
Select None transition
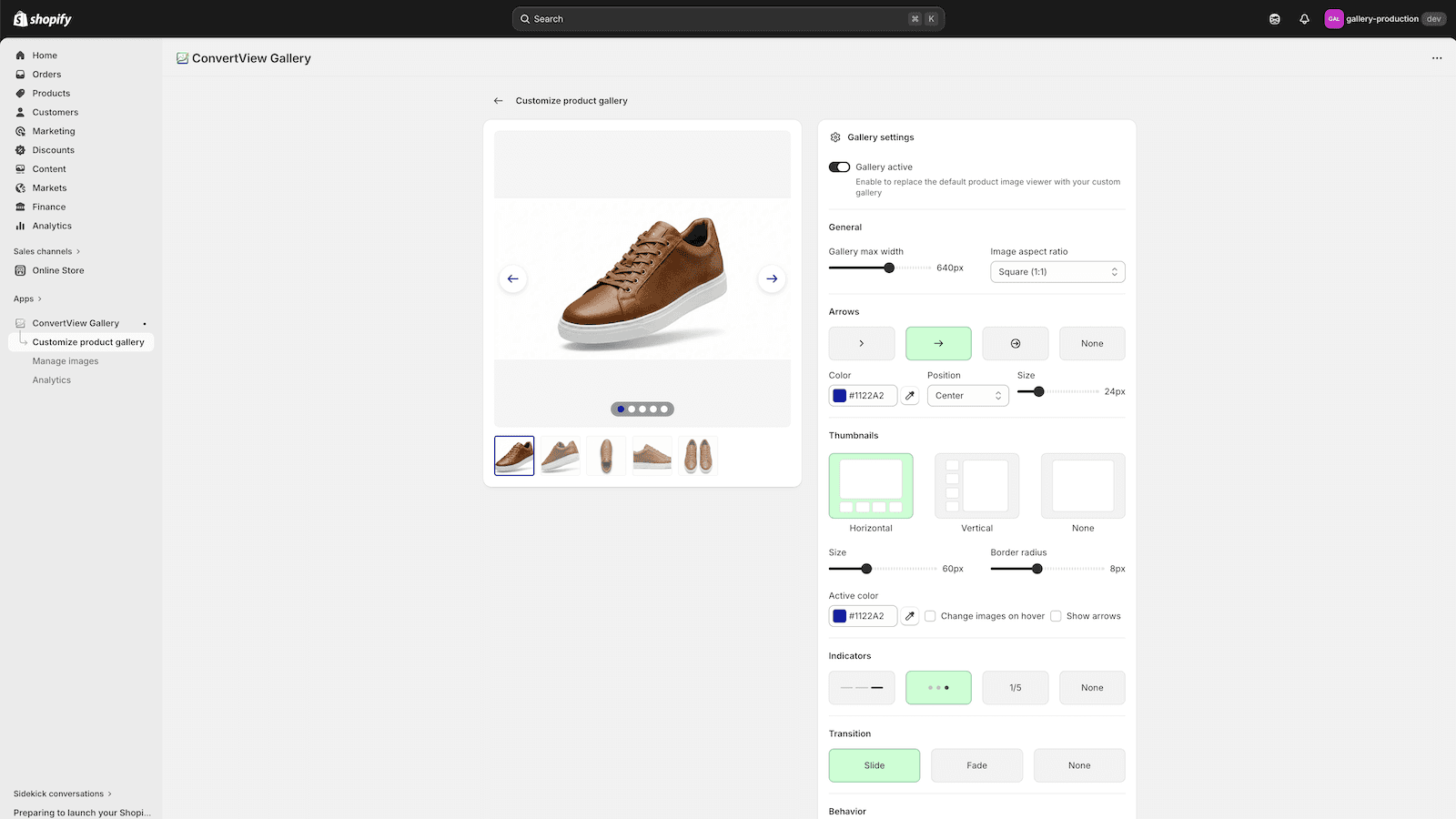(1079, 765)
